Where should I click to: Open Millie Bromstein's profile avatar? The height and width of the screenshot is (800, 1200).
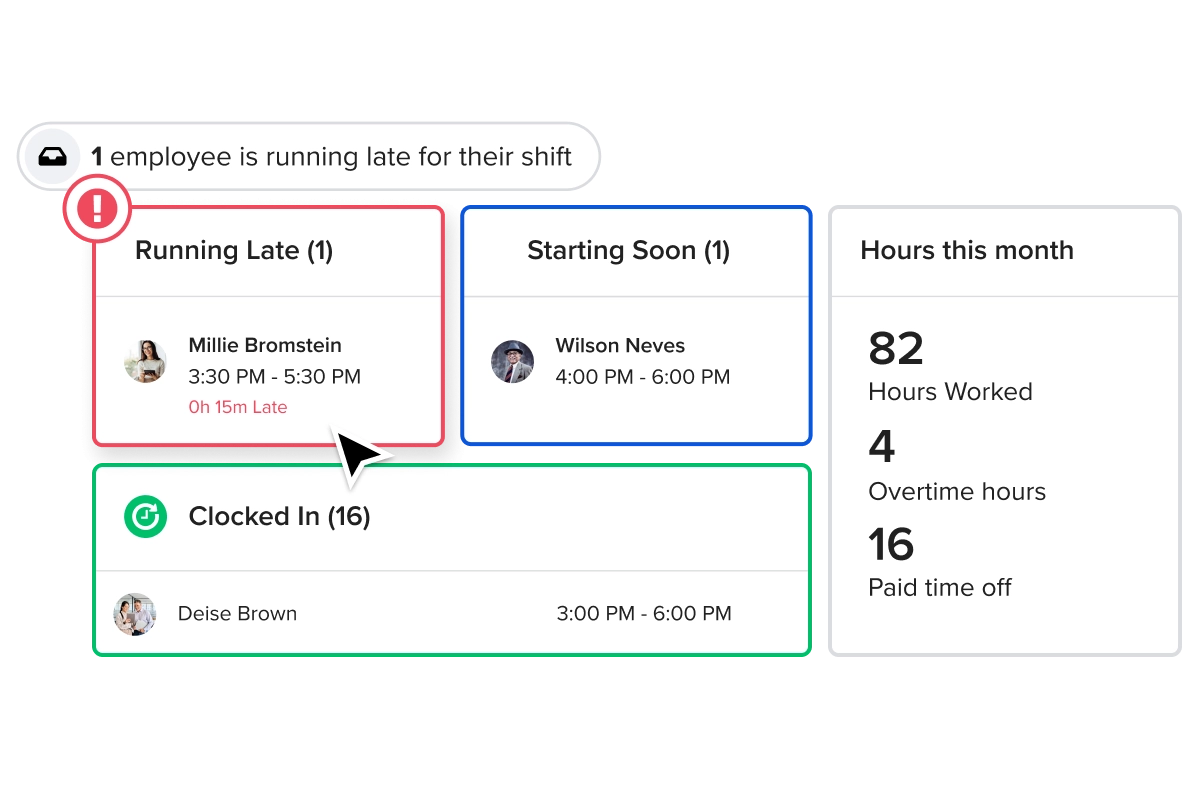(145, 362)
